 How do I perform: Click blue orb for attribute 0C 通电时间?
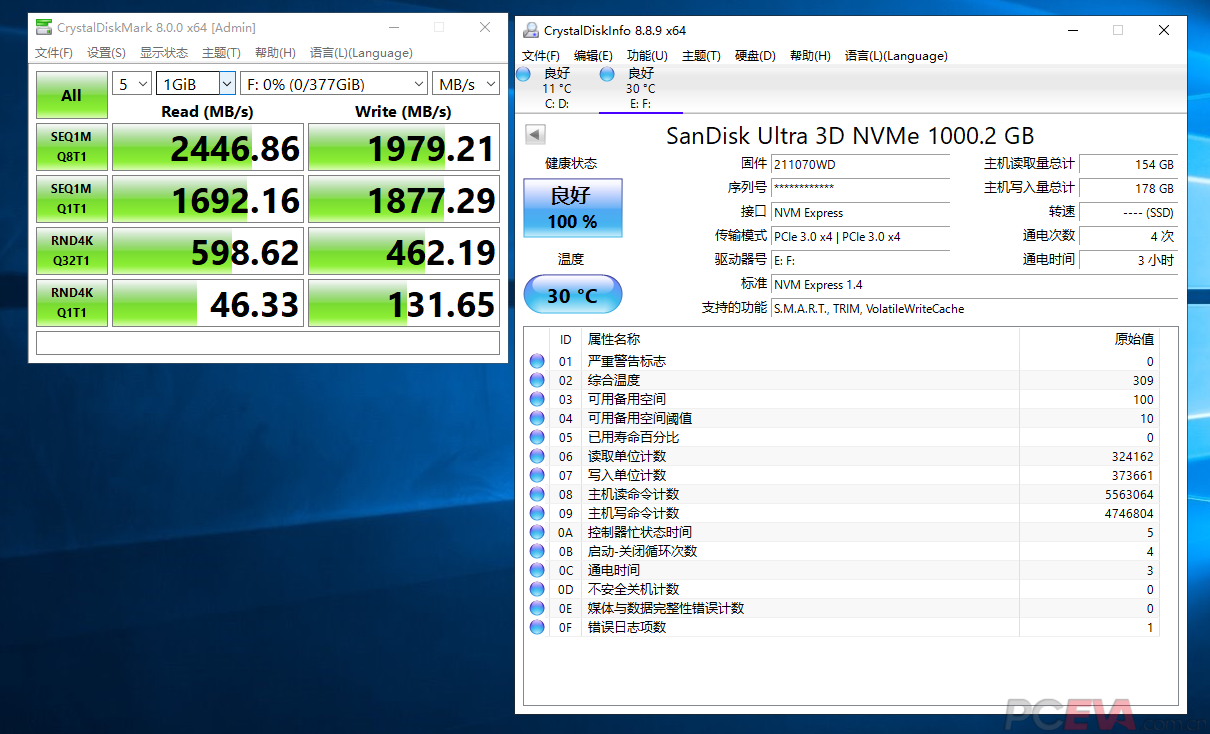(x=538, y=570)
